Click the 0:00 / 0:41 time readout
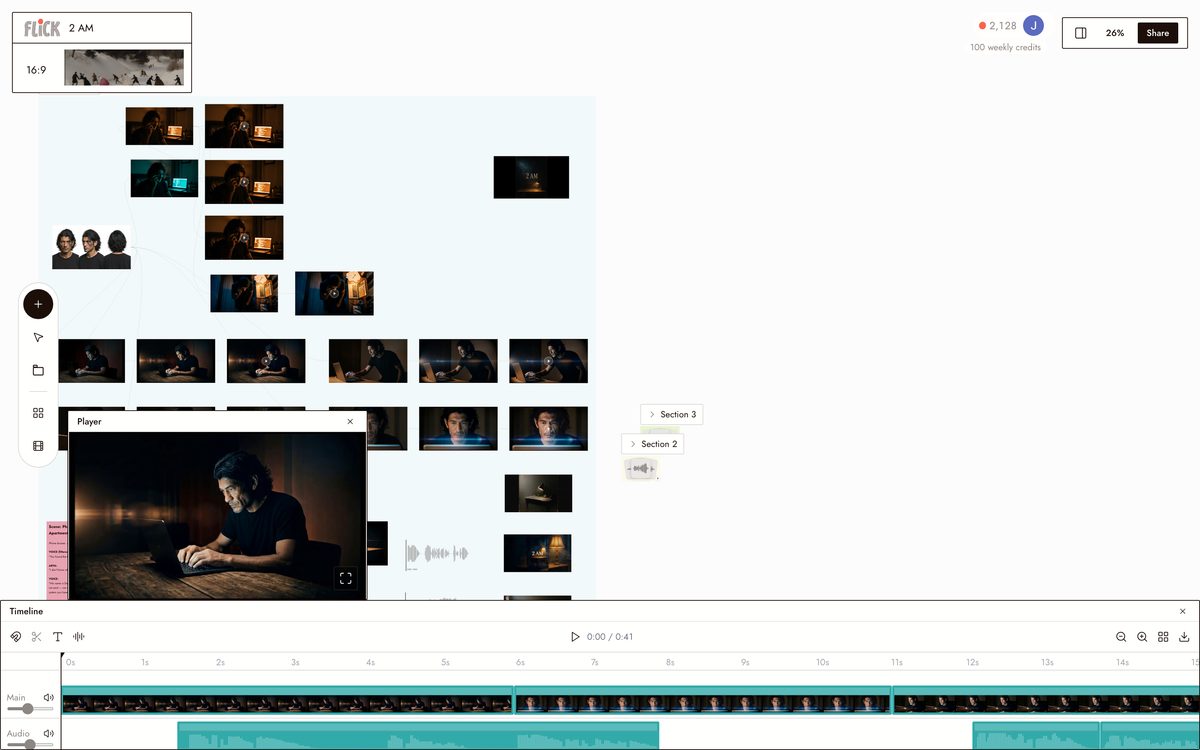This screenshot has width=1200, height=750. [610, 637]
